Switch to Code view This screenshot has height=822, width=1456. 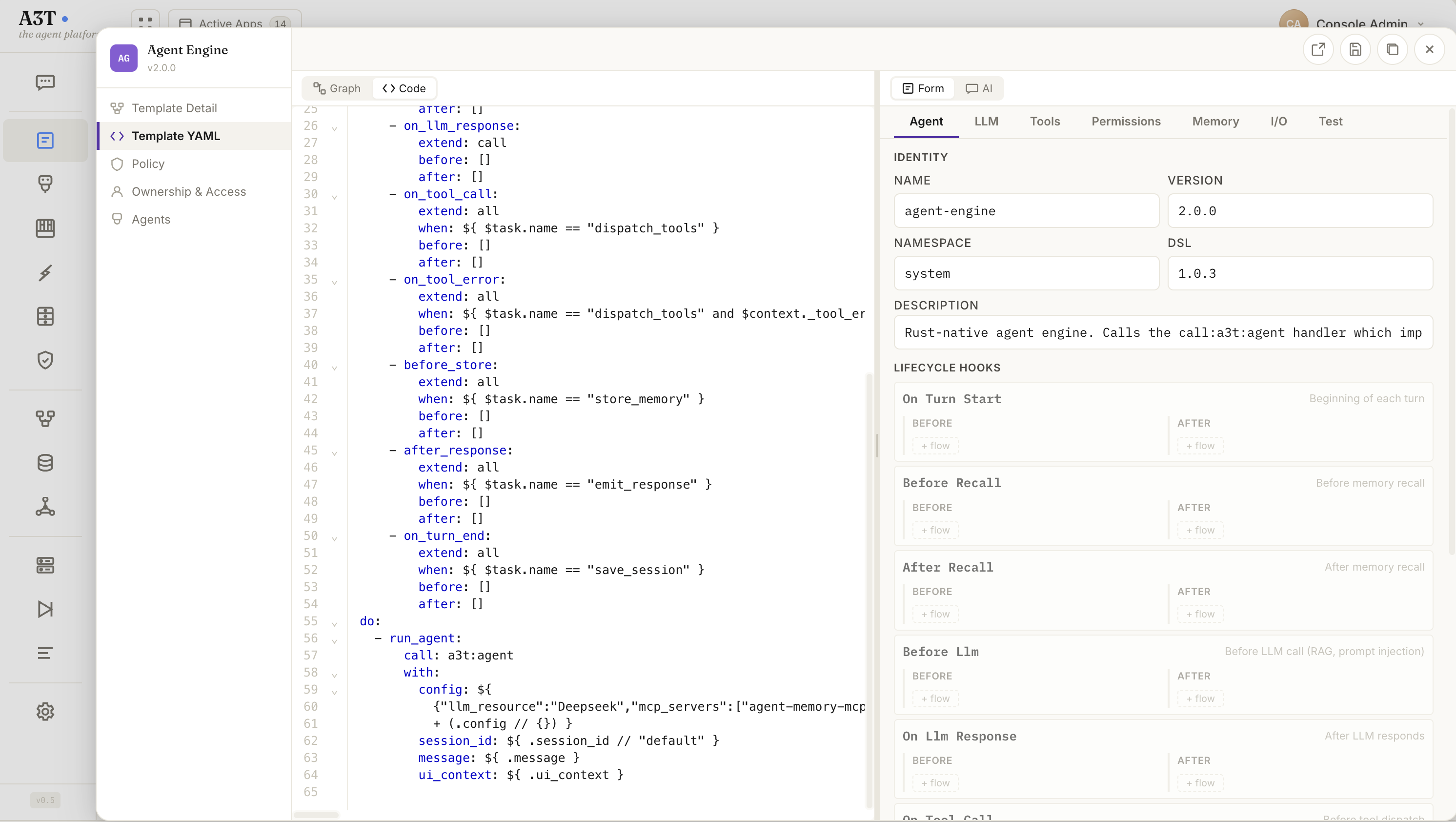point(404,88)
